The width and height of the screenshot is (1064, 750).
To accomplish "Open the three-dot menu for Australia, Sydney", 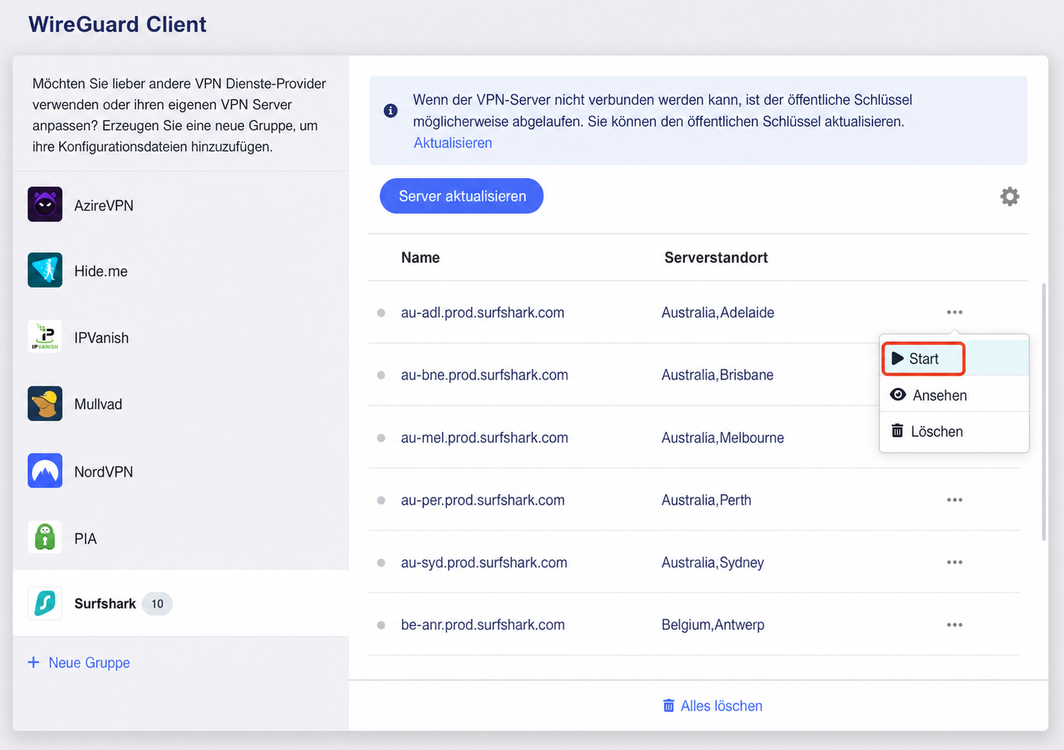I will point(955,563).
